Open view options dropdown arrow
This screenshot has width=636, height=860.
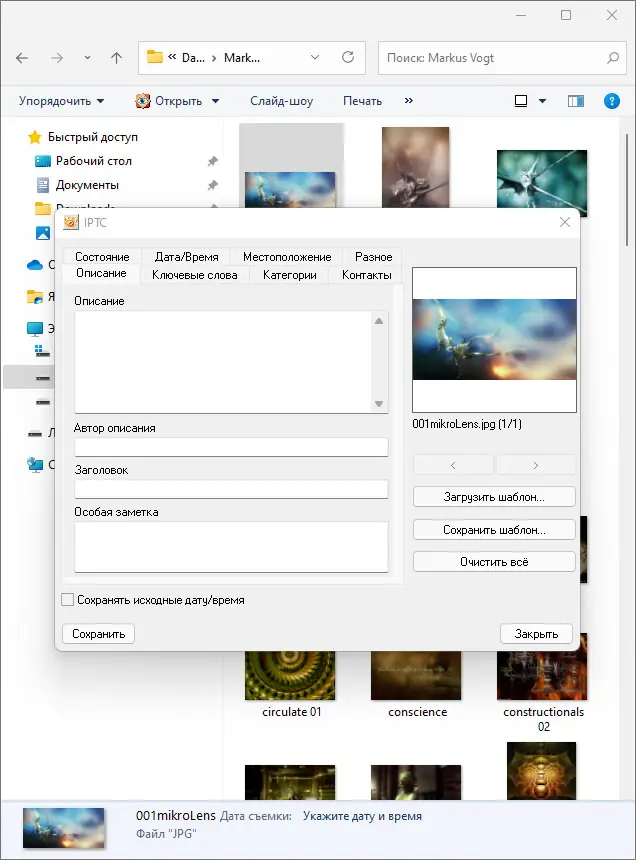(x=542, y=101)
